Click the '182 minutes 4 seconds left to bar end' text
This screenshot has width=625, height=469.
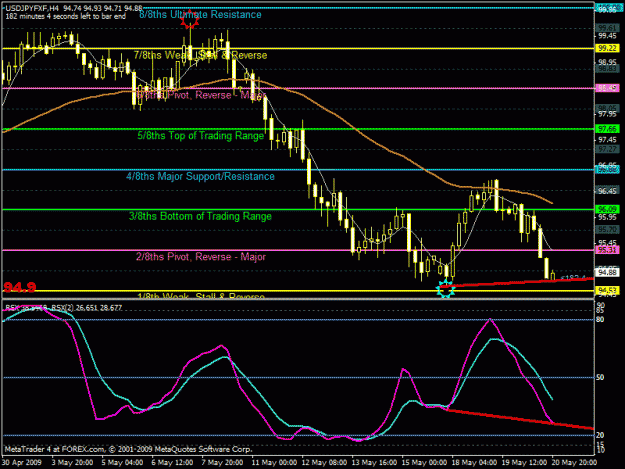(x=65, y=17)
